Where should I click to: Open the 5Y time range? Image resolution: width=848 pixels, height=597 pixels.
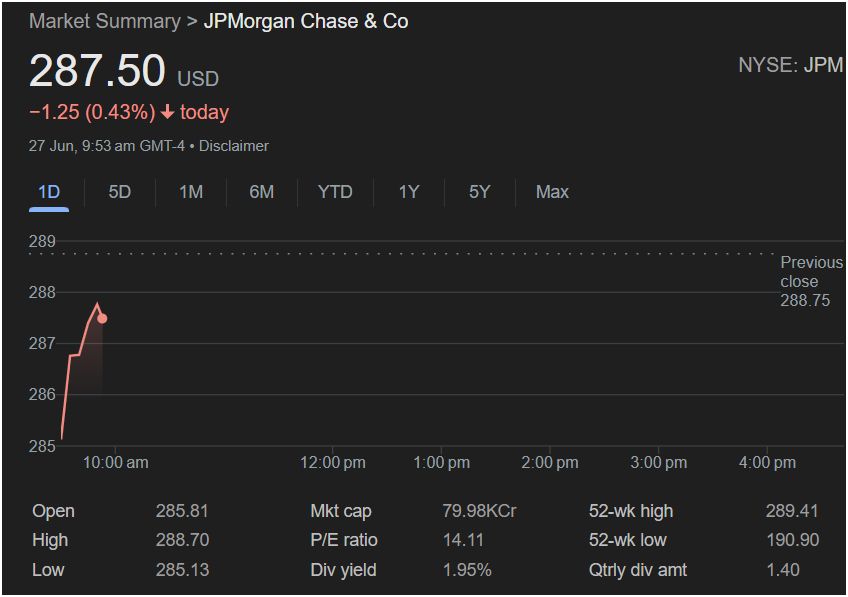pos(480,192)
